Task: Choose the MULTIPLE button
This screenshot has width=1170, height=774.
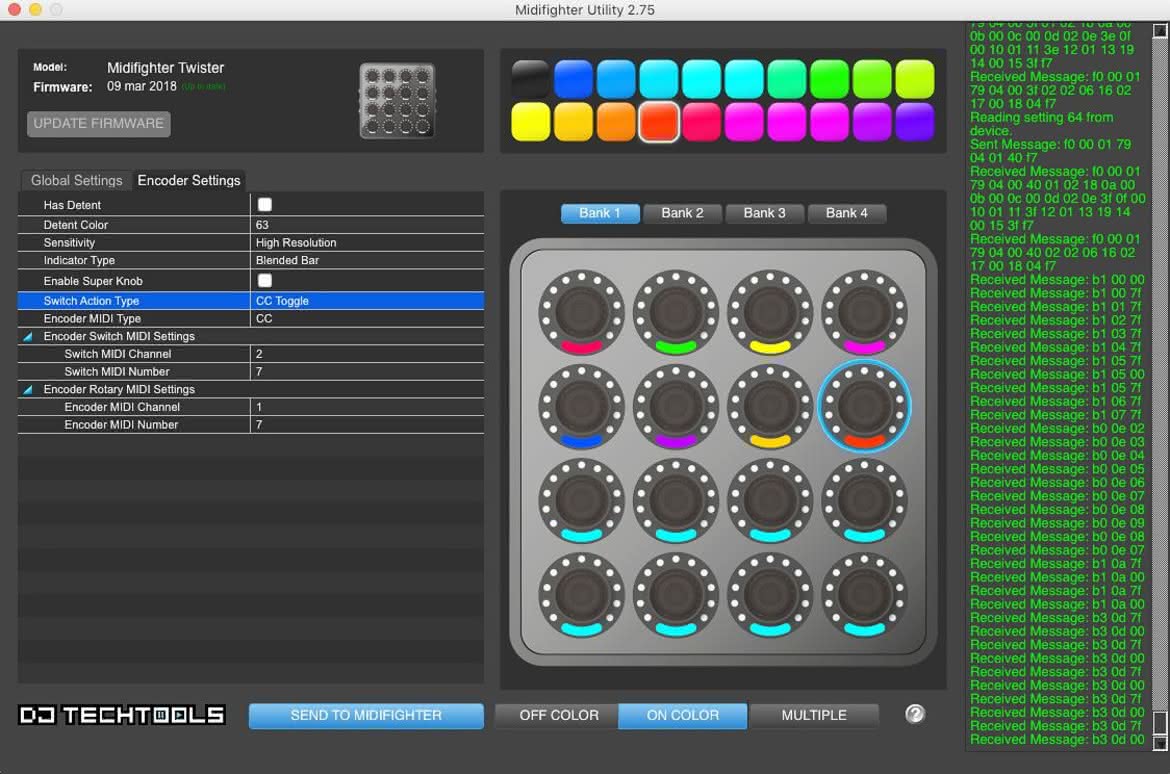Action: tap(814, 715)
